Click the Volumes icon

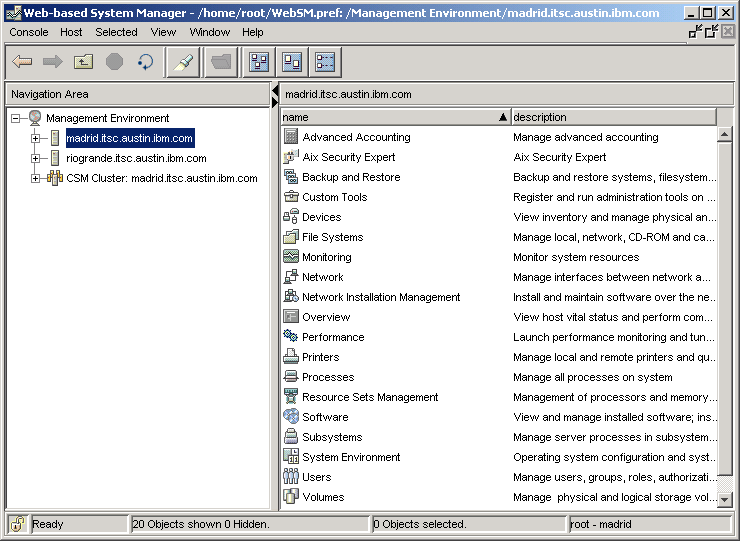[x=291, y=496]
